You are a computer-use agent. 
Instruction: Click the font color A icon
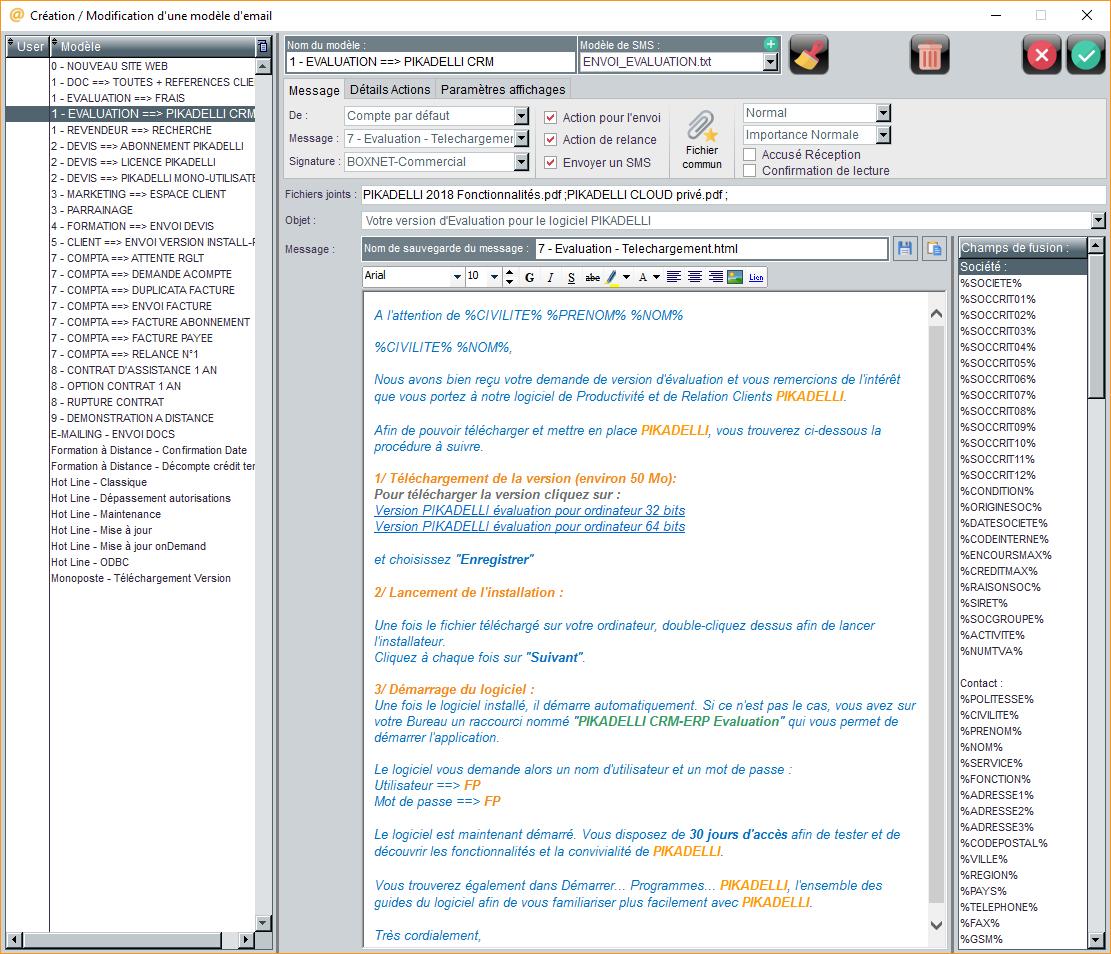(643, 277)
